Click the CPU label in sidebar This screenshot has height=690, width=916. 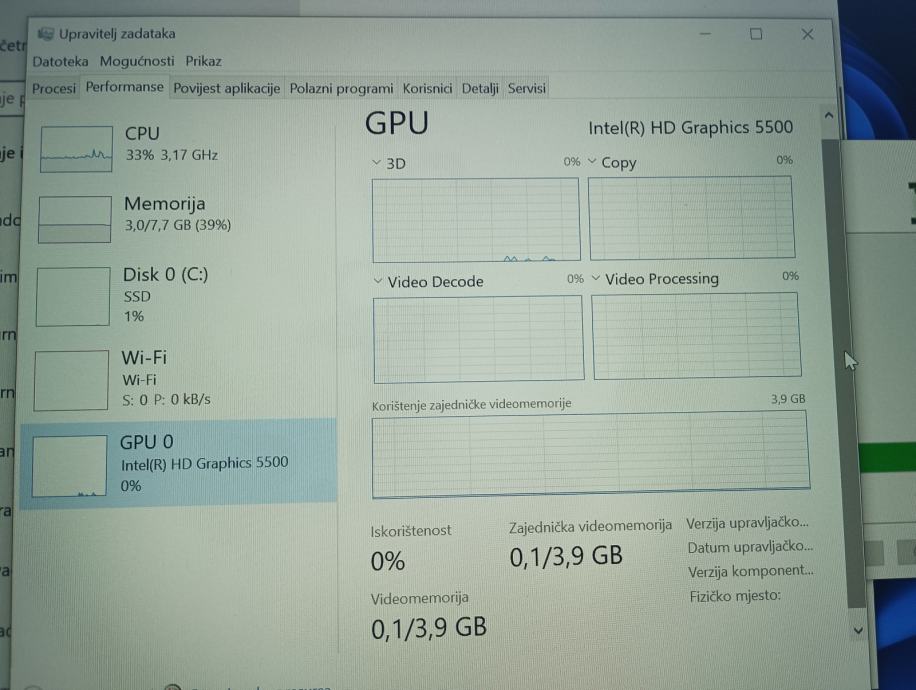[142, 133]
